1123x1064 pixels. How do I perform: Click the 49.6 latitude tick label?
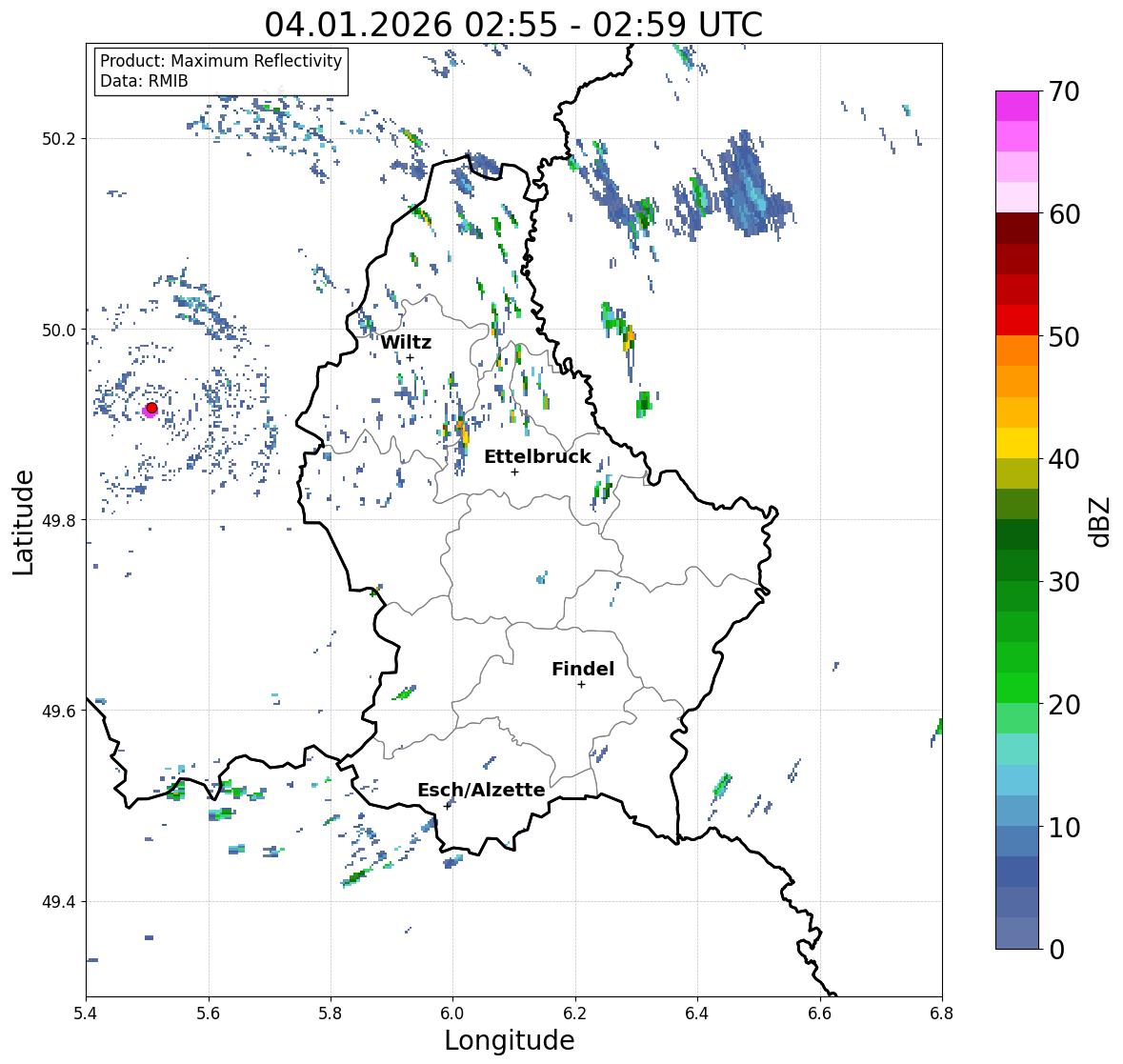click(59, 711)
